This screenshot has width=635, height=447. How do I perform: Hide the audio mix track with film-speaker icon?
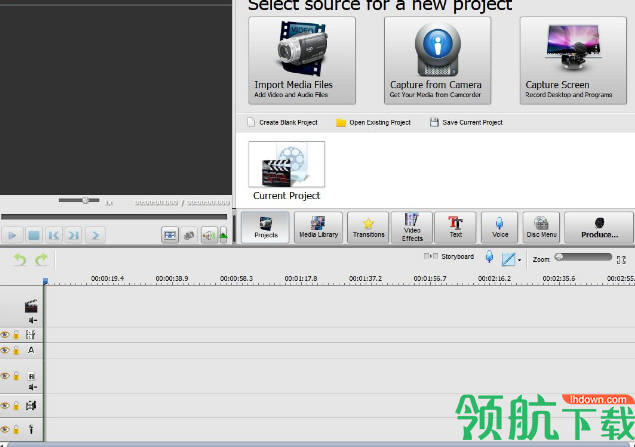(5, 405)
